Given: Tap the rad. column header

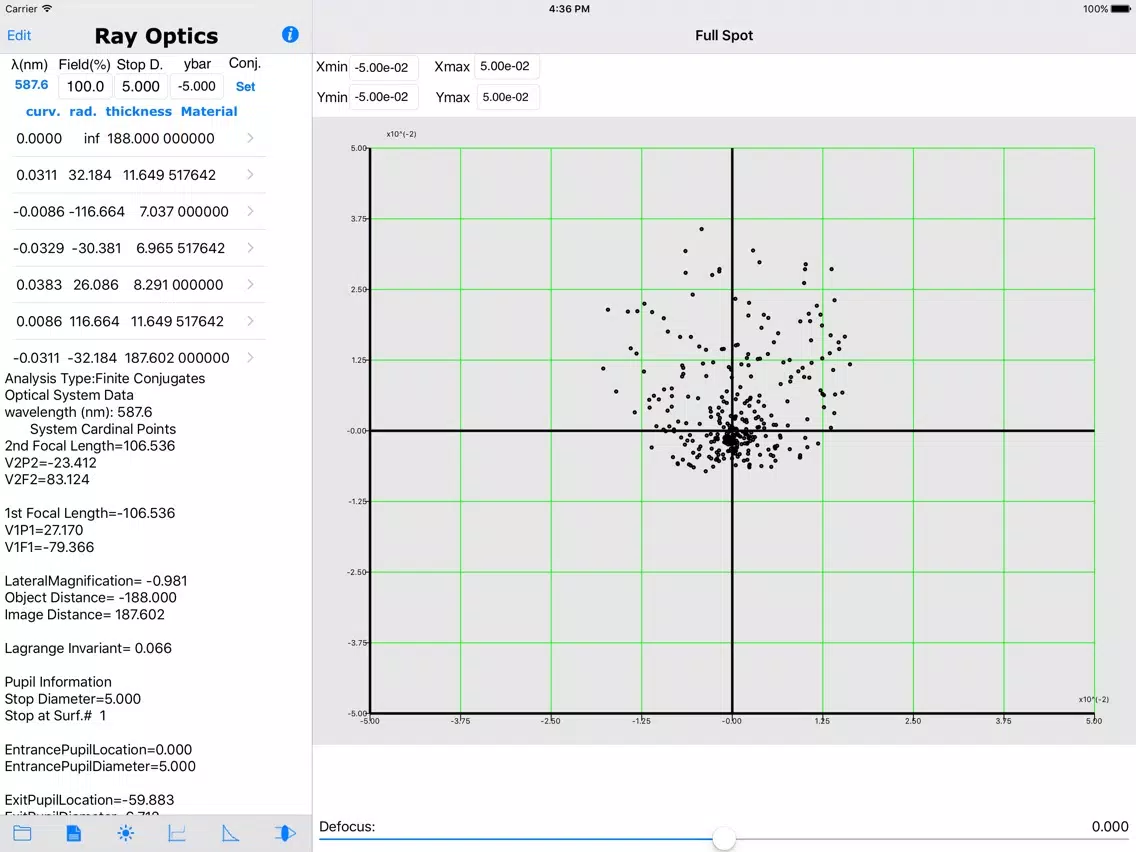Looking at the screenshot, I should point(83,111).
